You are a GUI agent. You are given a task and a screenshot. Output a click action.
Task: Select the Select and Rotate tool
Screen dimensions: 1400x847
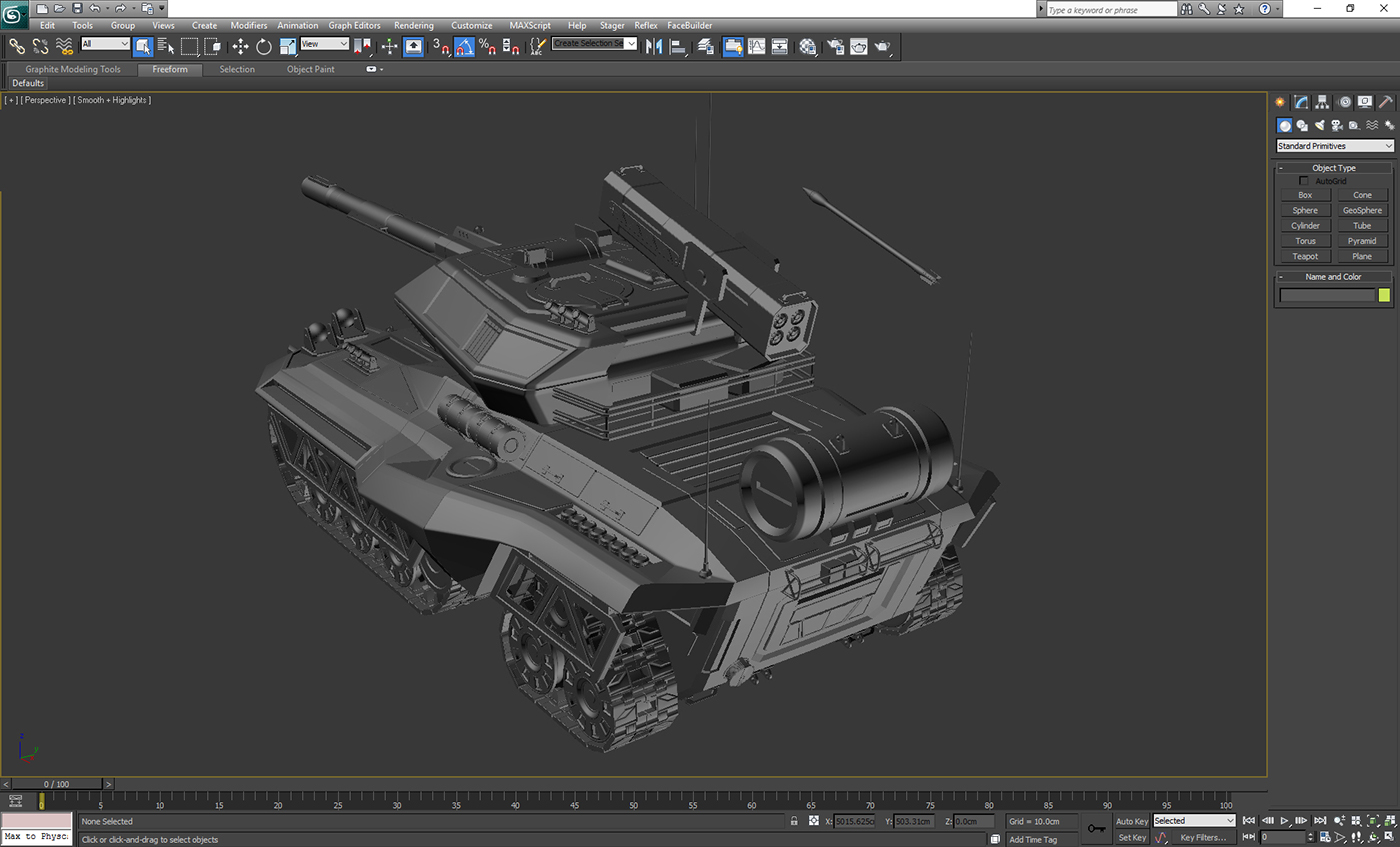tap(263, 46)
